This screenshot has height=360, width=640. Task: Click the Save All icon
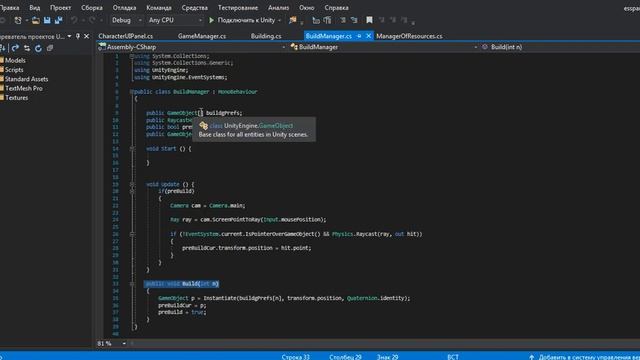[x=59, y=20]
